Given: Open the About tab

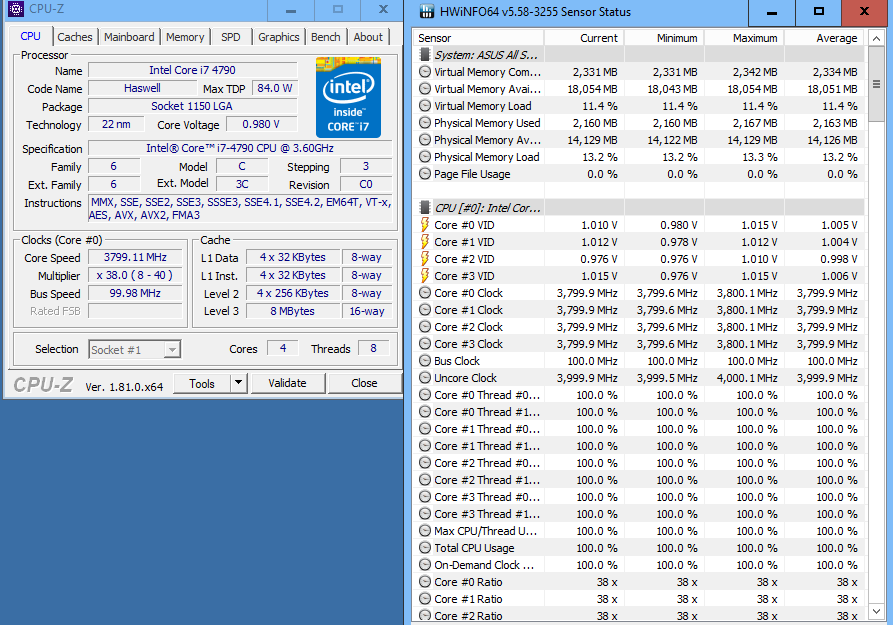Looking at the screenshot, I should tap(368, 37).
